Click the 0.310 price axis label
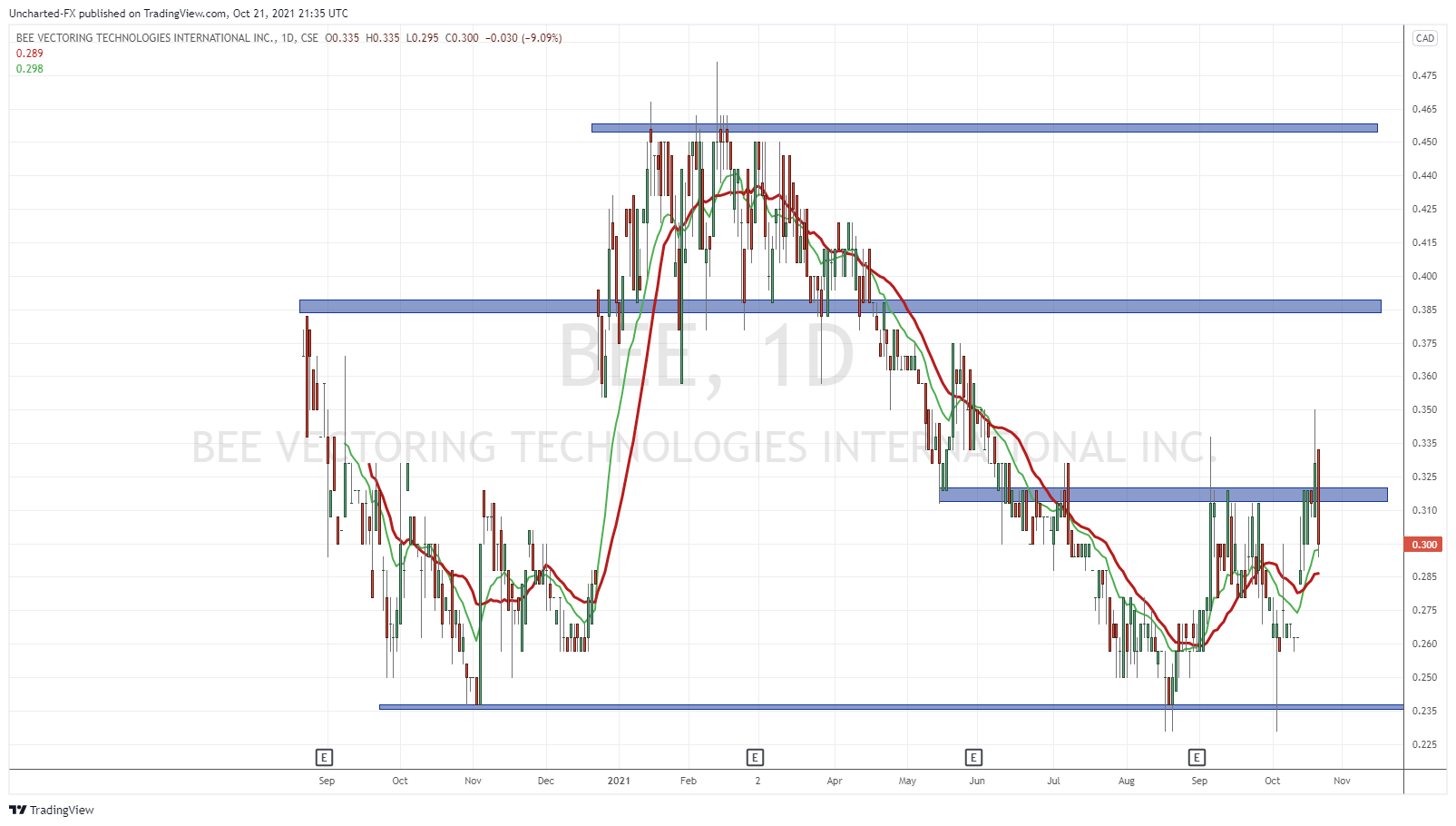This screenshot has height=826, width=1456. pyautogui.click(x=1424, y=510)
